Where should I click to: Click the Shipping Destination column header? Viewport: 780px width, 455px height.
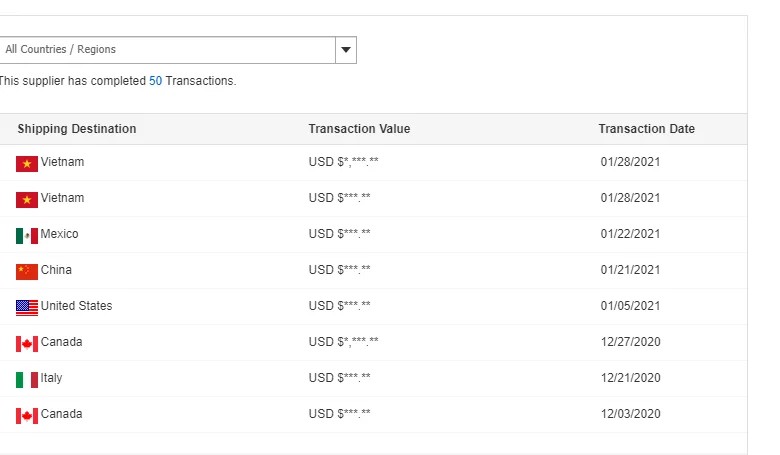tap(77, 129)
